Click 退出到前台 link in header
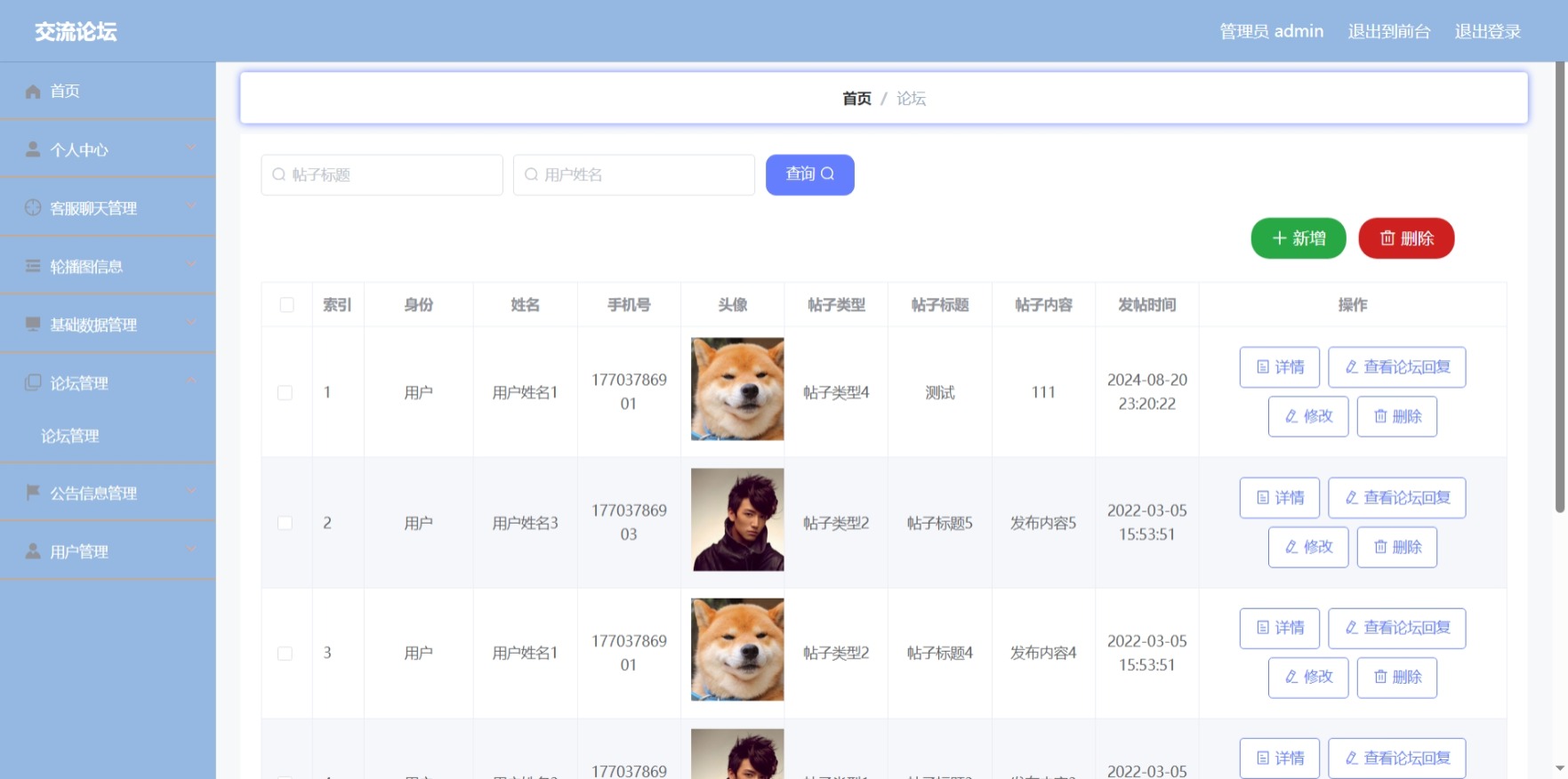 coord(1388,31)
